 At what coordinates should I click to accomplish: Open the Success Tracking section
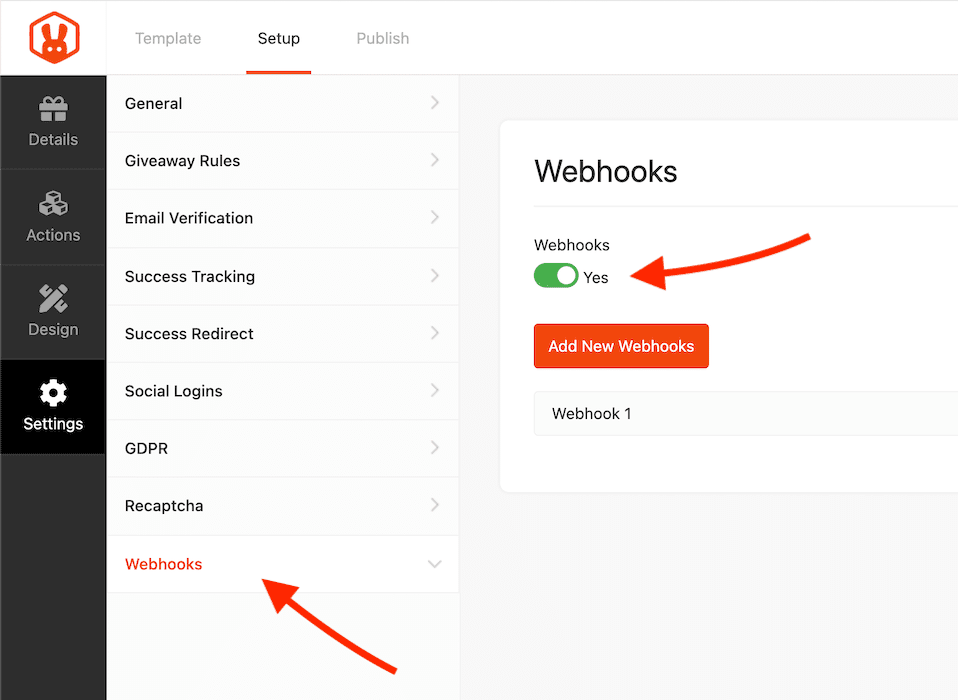pyautogui.click(x=283, y=276)
